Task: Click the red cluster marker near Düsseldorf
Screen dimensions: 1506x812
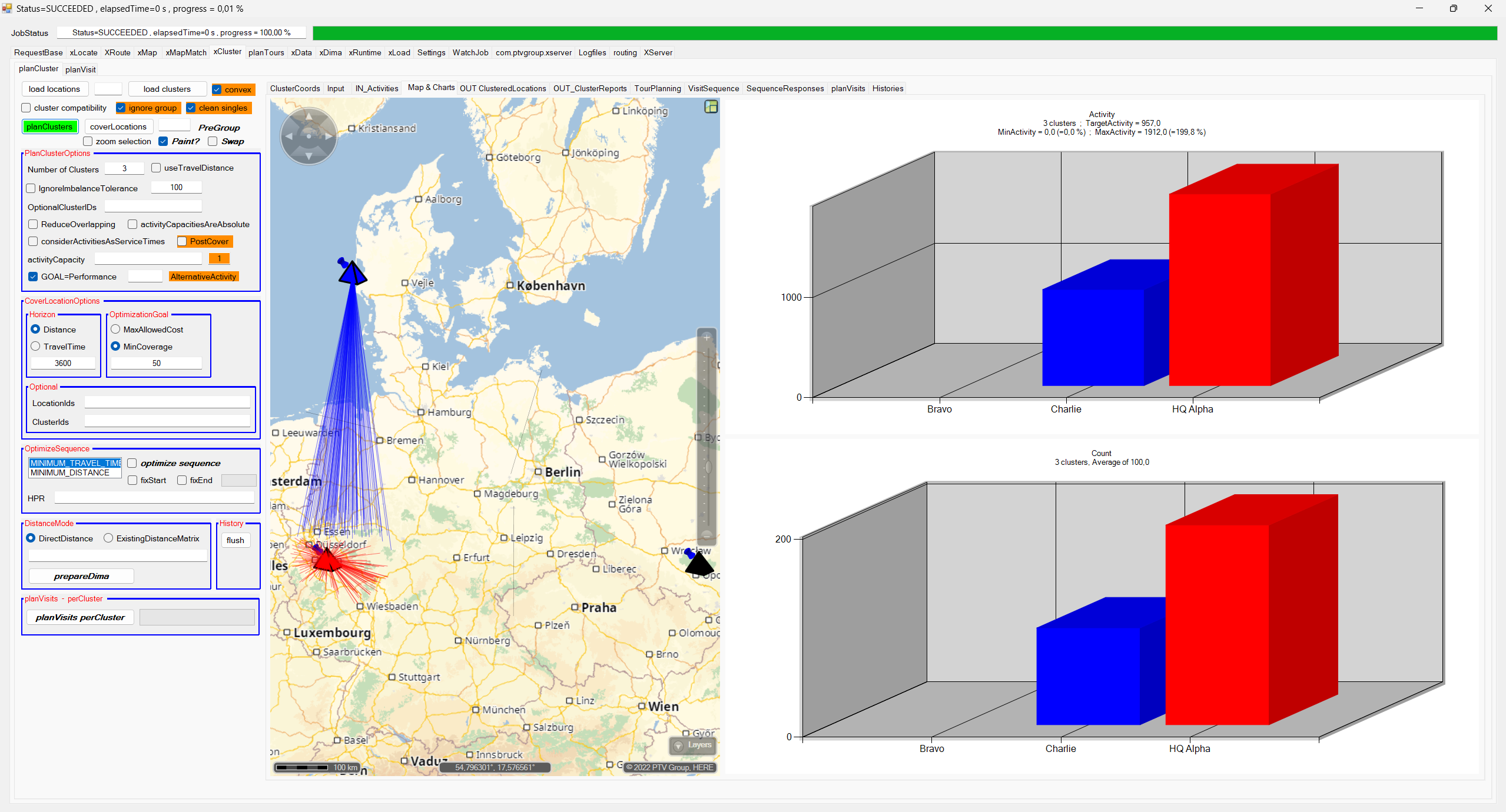Action: click(327, 560)
